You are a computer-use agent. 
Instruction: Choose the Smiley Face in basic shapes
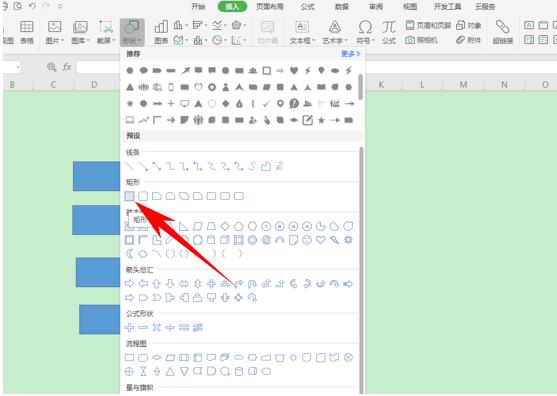(307, 240)
